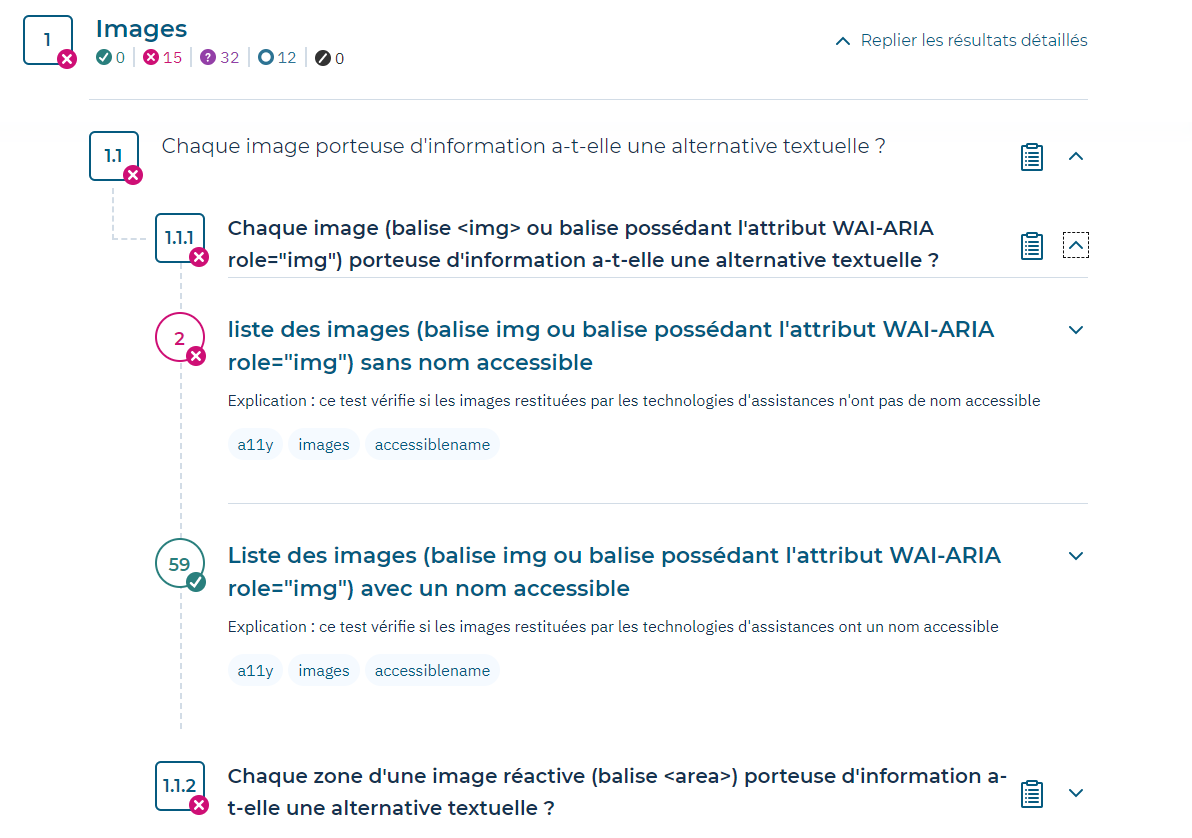Image resolution: width=1192 pixels, height=838 pixels.
Task: Click the green validated count icon 0
Action: (x=104, y=57)
